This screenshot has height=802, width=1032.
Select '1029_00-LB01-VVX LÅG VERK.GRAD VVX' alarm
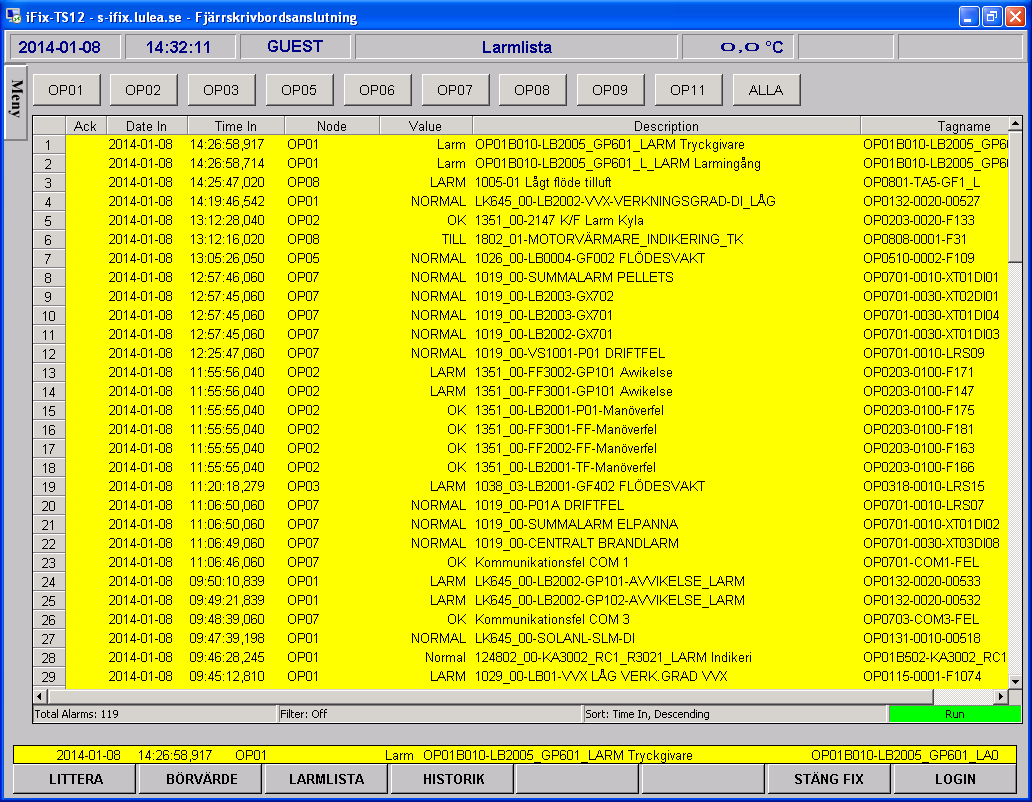(520, 676)
